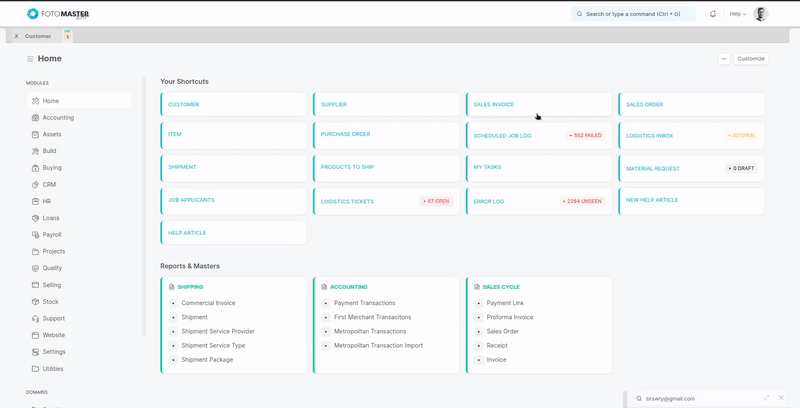Expand the chat search box widget

tap(767, 398)
